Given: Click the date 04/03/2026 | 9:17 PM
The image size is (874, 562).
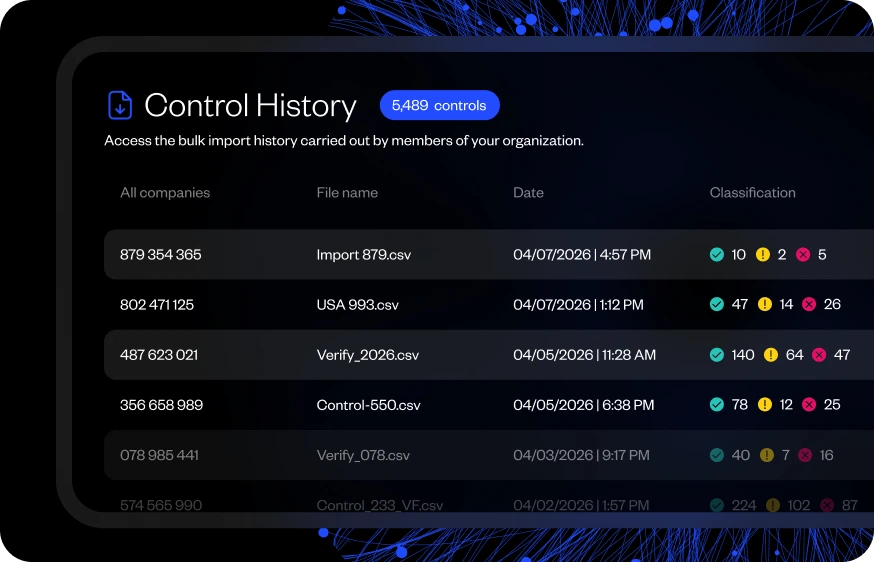Looking at the screenshot, I should click(x=581, y=456).
